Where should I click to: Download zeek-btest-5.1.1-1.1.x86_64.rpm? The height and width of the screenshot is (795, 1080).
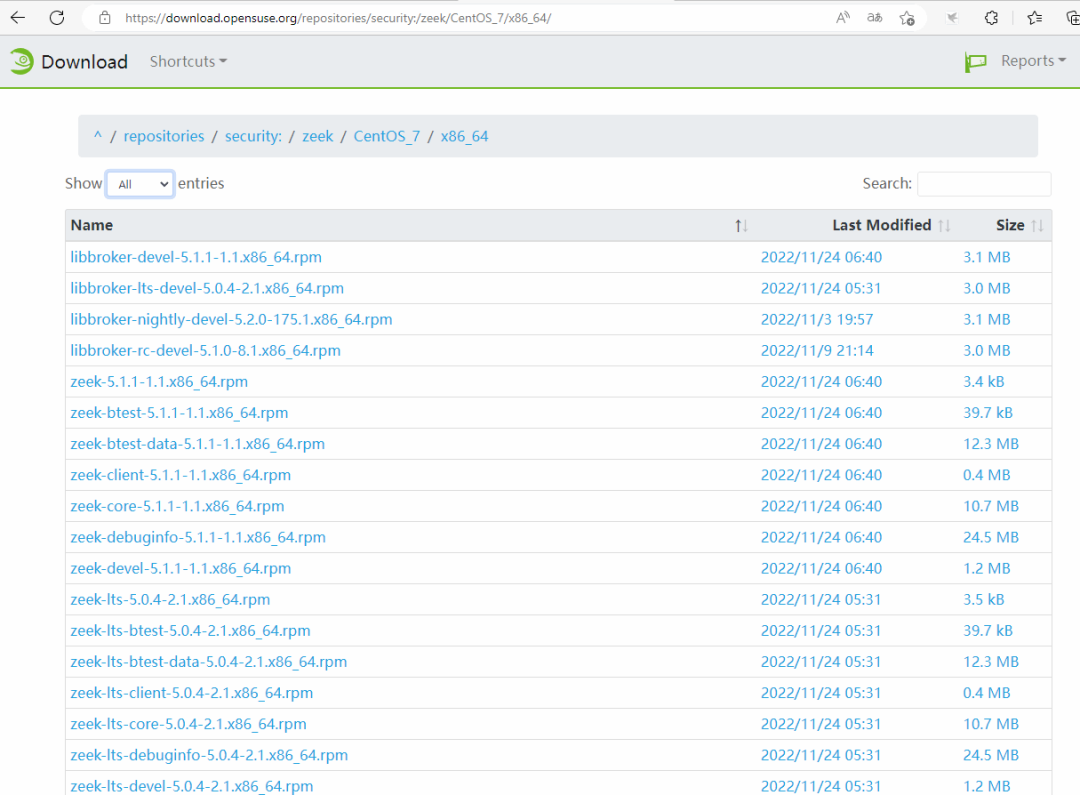[179, 413]
